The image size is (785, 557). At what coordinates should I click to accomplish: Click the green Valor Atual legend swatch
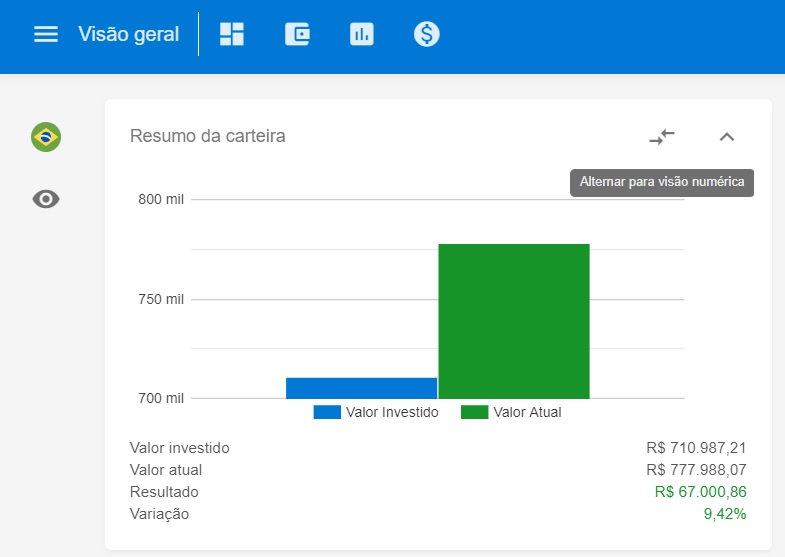click(x=474, y=412)
